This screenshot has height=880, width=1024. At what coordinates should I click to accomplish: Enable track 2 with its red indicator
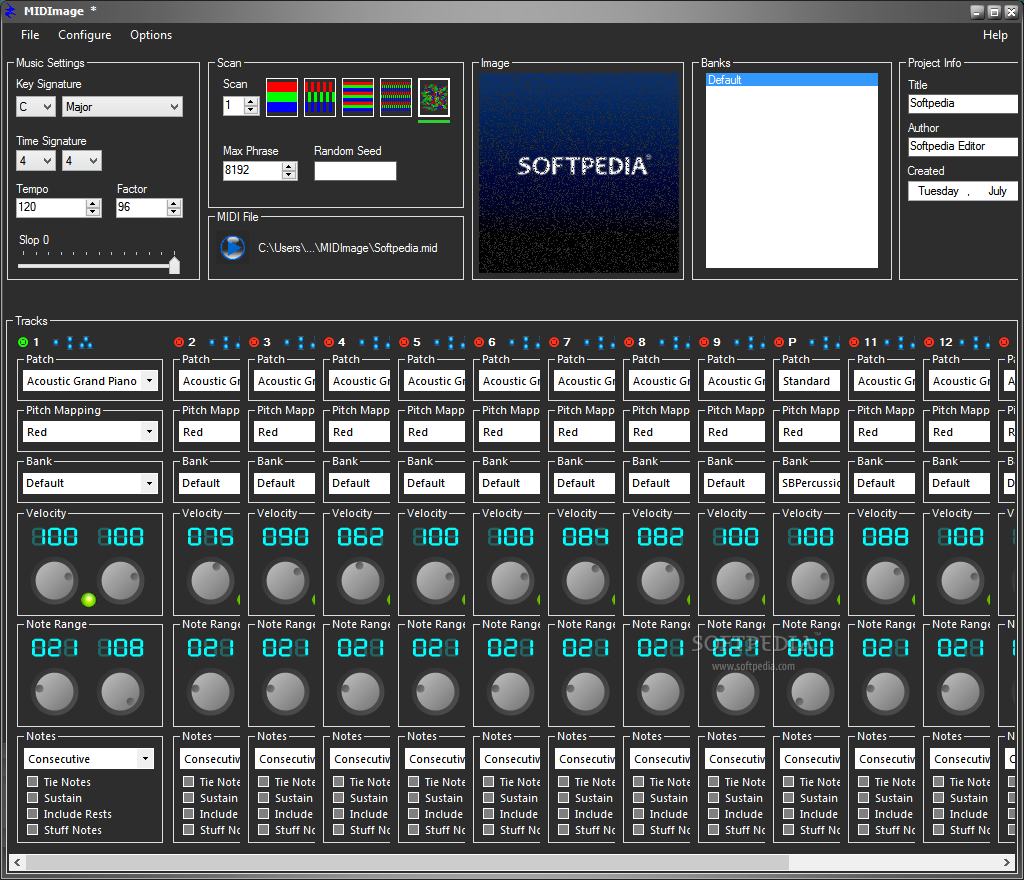(179, 342)
